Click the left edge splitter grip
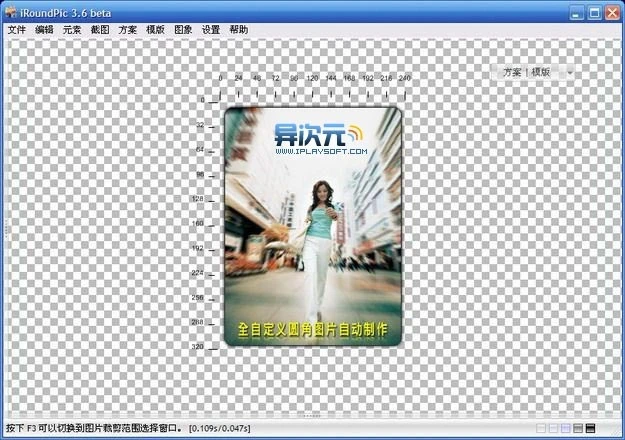Screen dimensions: 625x440 pos(6,229)
